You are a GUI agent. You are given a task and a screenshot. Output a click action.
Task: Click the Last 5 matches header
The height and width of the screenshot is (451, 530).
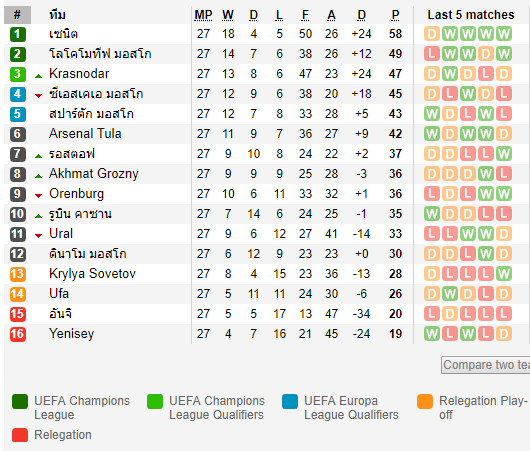coord(471,15)
